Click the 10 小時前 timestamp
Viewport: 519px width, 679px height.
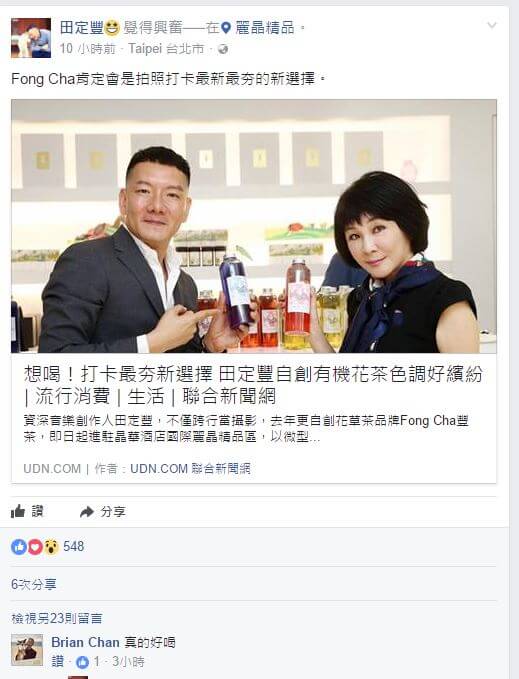coord(87,48)
